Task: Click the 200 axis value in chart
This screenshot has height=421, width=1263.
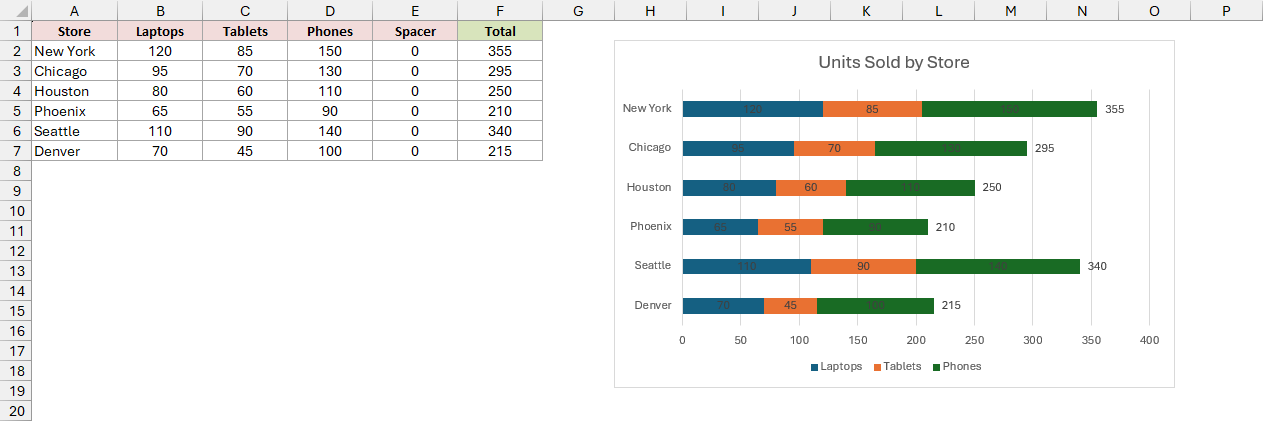Action: (916, 341)
